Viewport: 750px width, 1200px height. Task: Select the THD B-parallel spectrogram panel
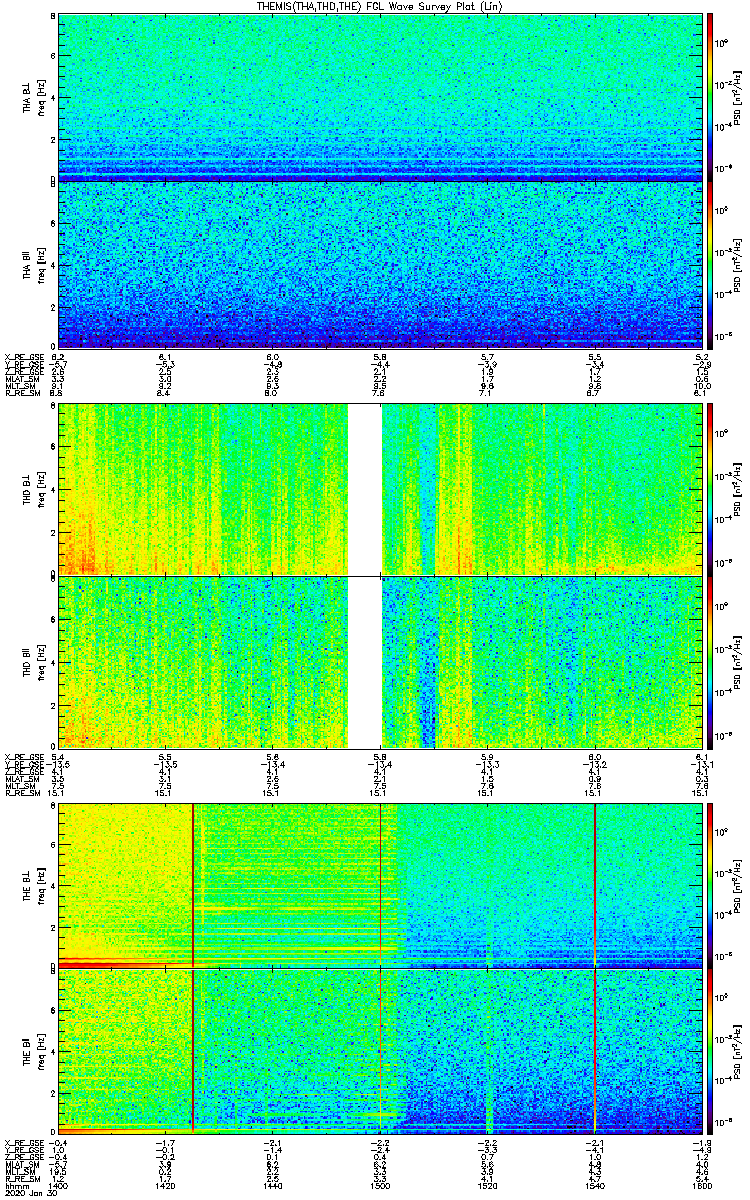pos(379,661)
